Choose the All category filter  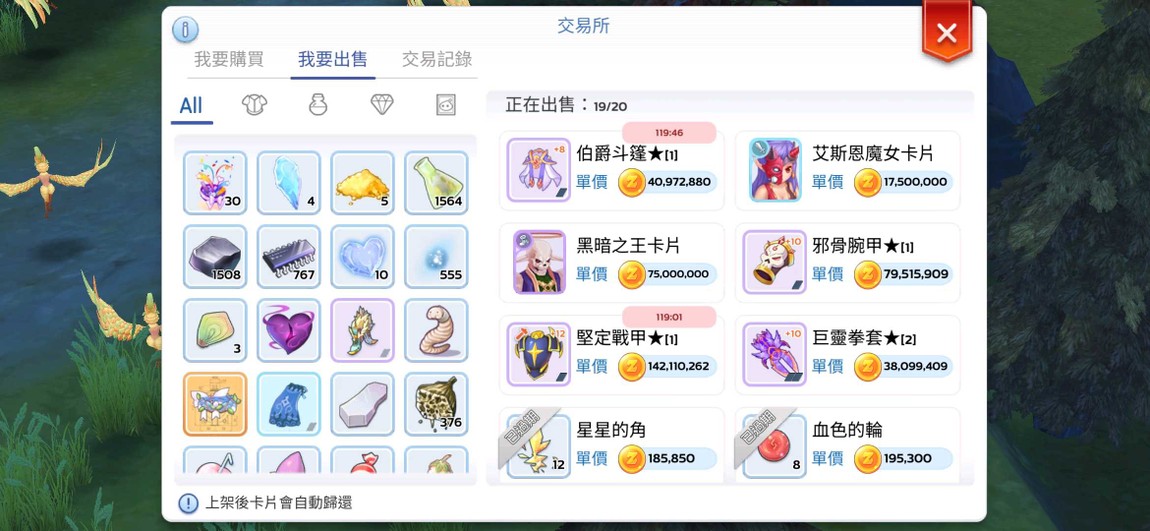[191, 106]
